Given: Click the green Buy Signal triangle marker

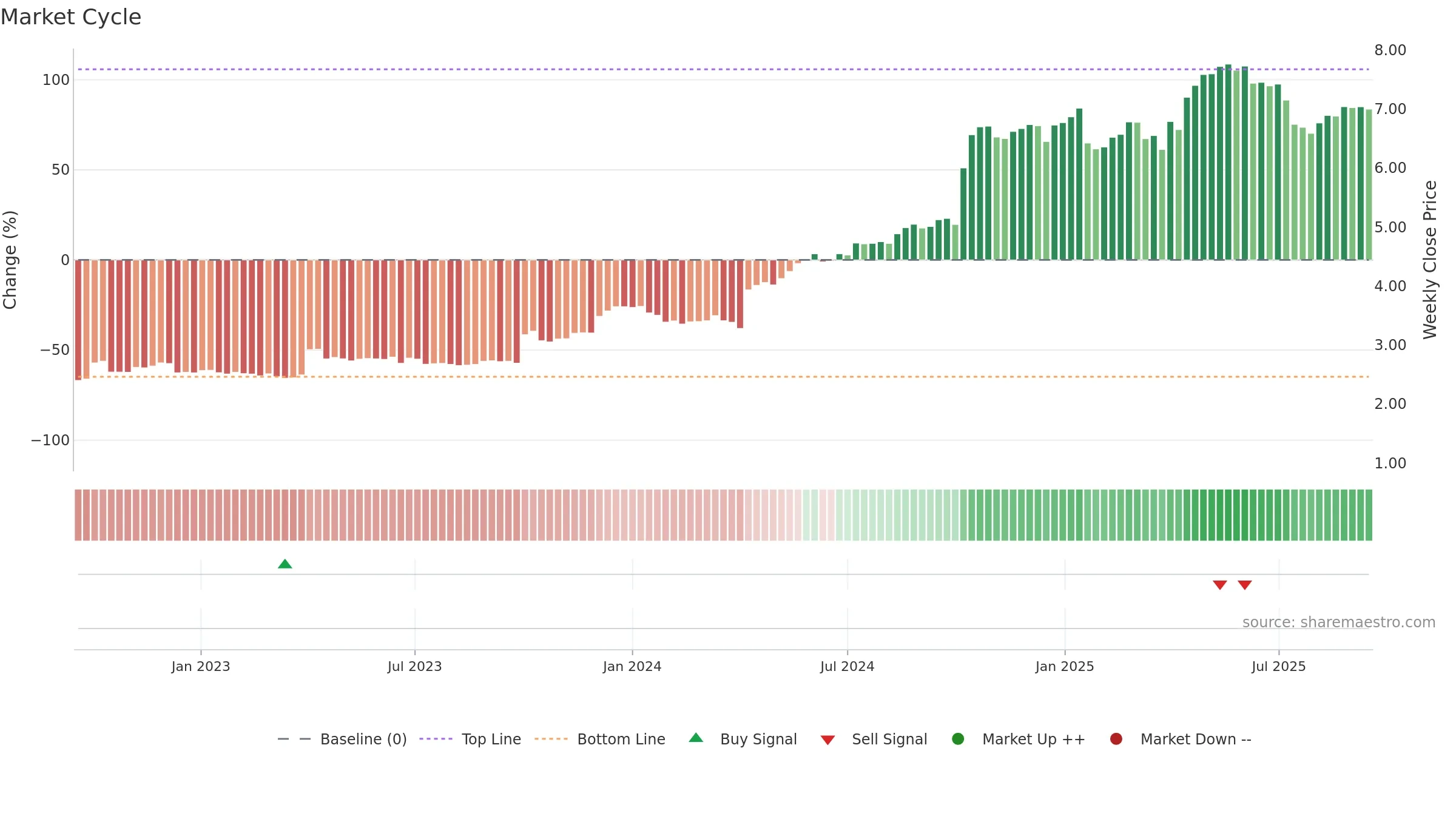Looking at the screenshot, I should click(285, 564).
